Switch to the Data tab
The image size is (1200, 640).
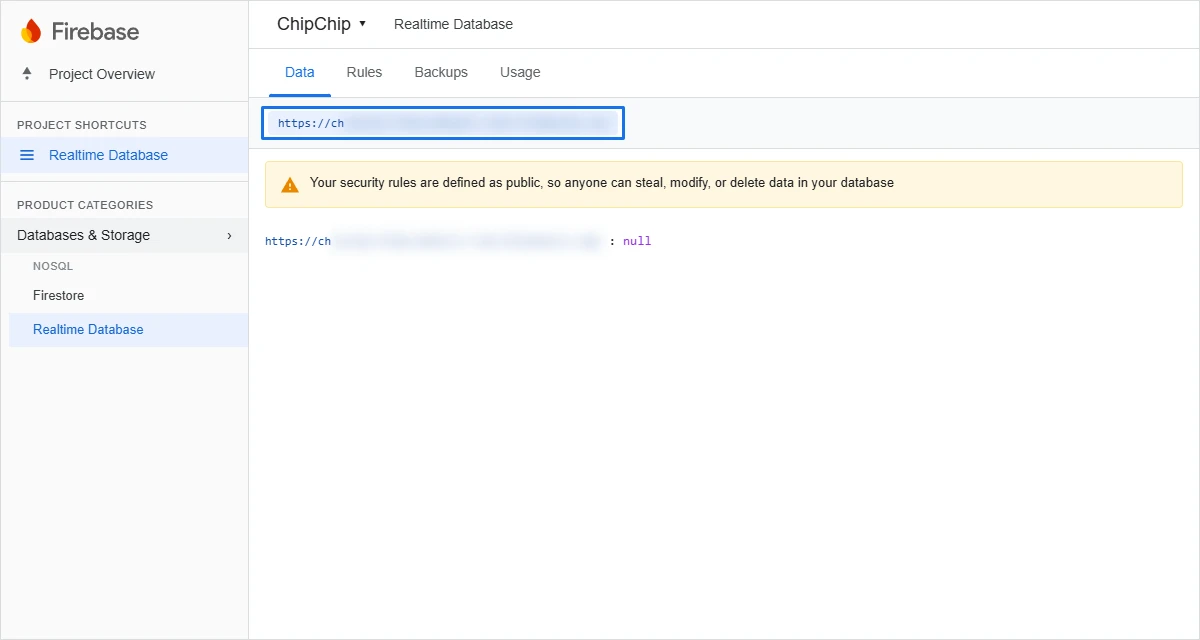click(x=300, y=73)
